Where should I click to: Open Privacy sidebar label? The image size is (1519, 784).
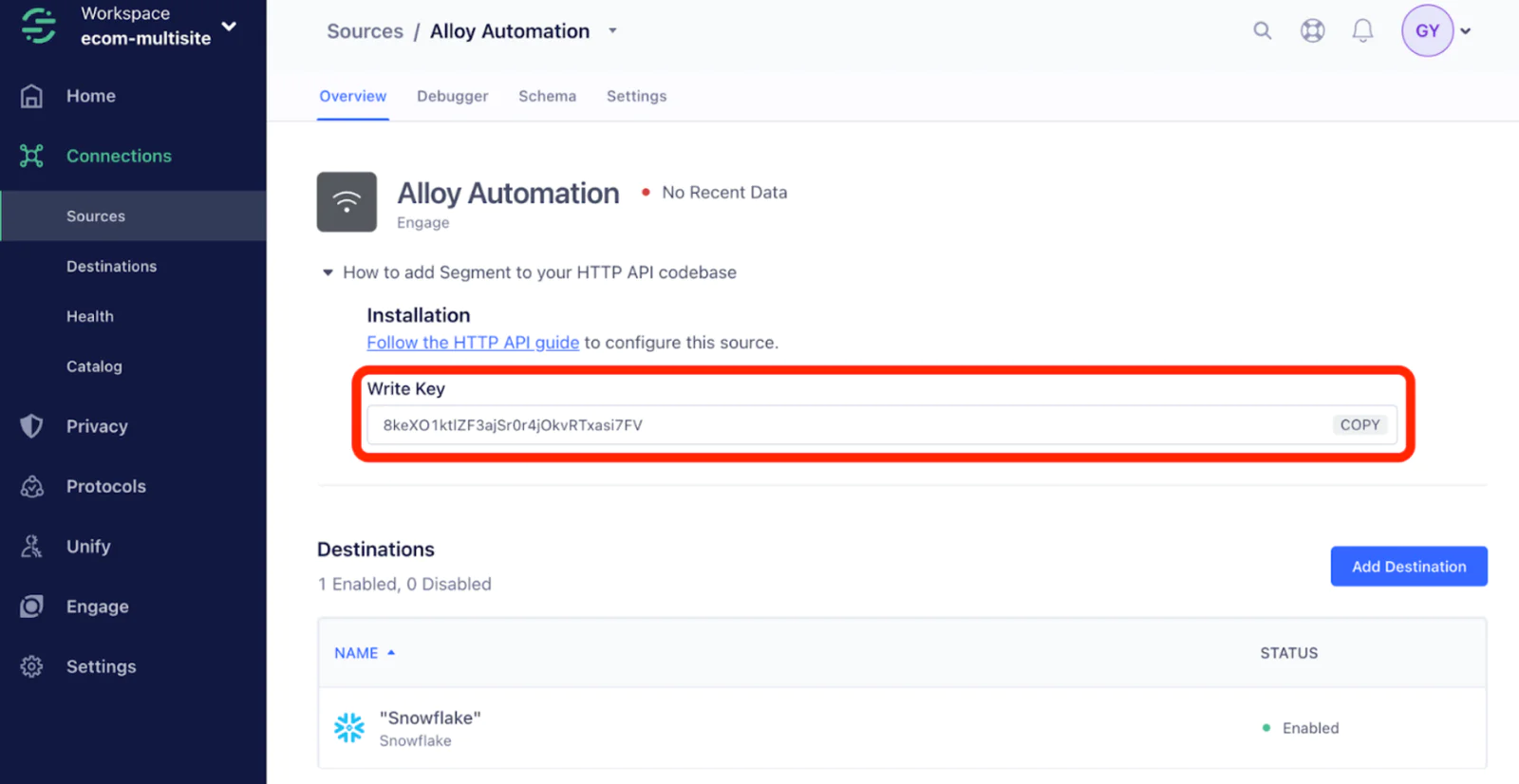[97, 426]
